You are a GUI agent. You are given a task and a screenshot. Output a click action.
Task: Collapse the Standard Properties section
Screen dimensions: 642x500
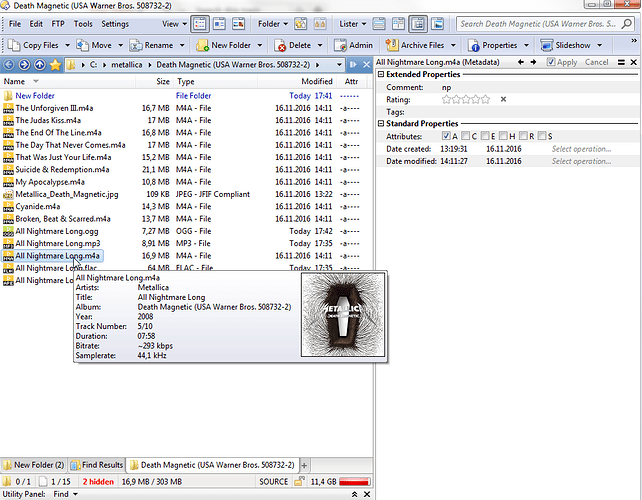tap(381, 123)
